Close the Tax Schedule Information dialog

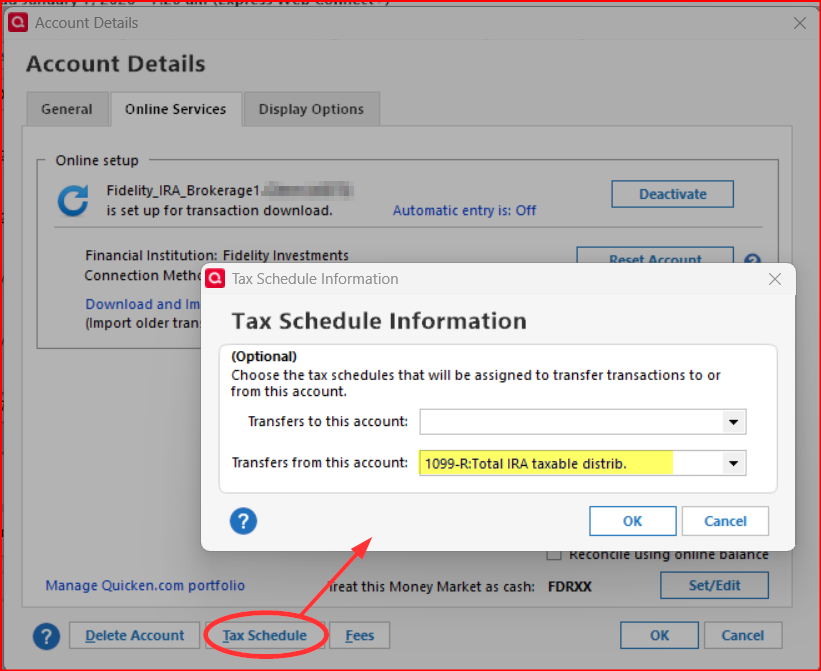click(x=775, y=279)
